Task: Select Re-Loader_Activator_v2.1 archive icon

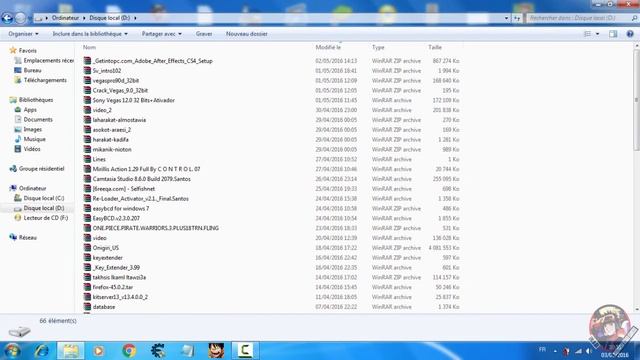Action: point(87,198)
